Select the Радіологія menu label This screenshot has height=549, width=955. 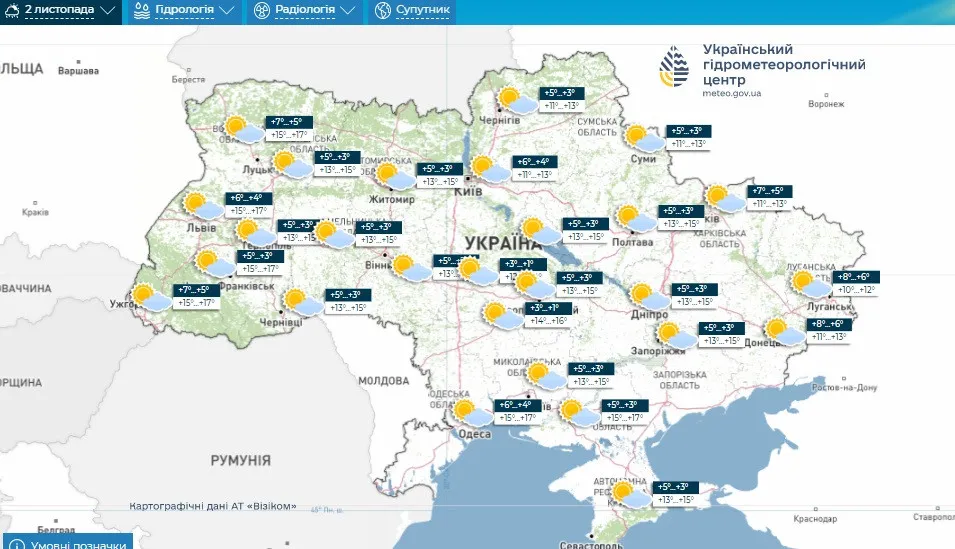click(304, 11)
